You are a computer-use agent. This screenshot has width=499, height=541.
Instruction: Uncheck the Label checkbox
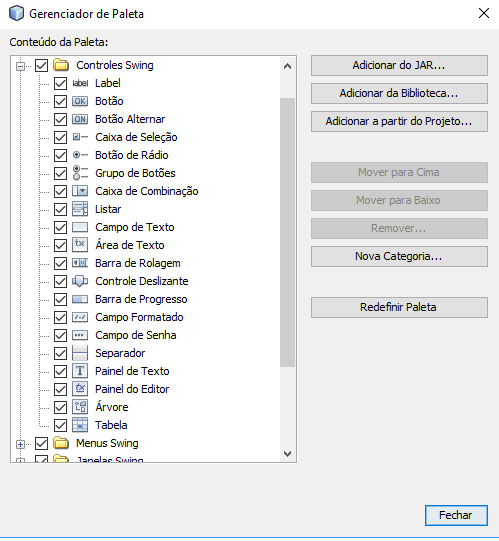(x=60, y=83)
